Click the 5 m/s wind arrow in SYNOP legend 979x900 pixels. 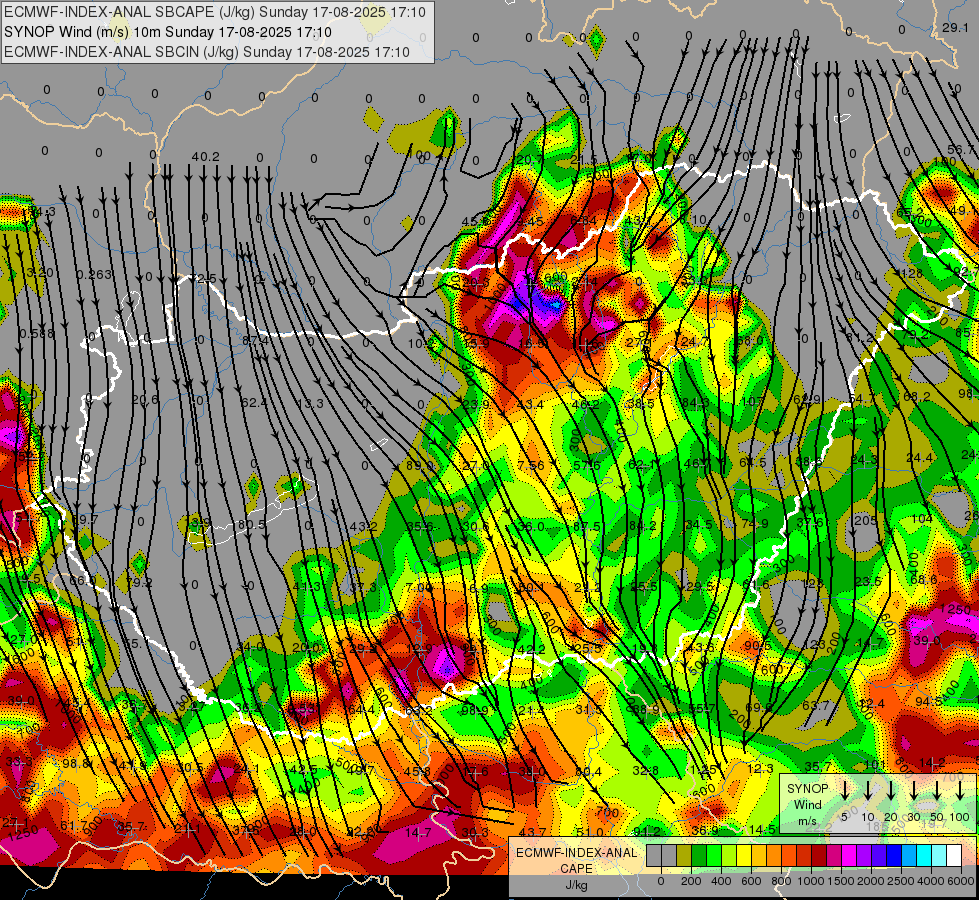pyautogui.click(x=845, y=791)
